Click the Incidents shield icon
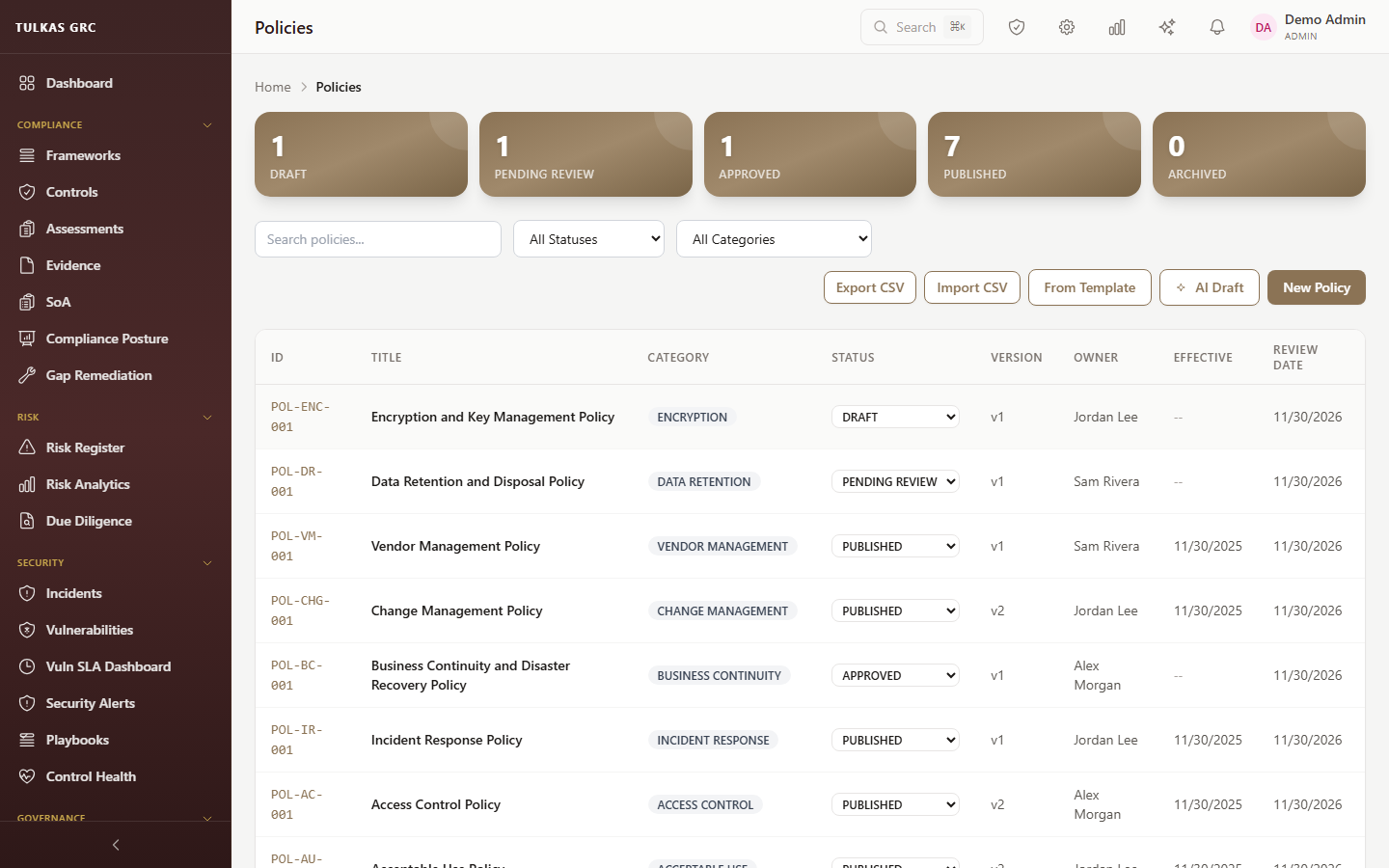 27,593
